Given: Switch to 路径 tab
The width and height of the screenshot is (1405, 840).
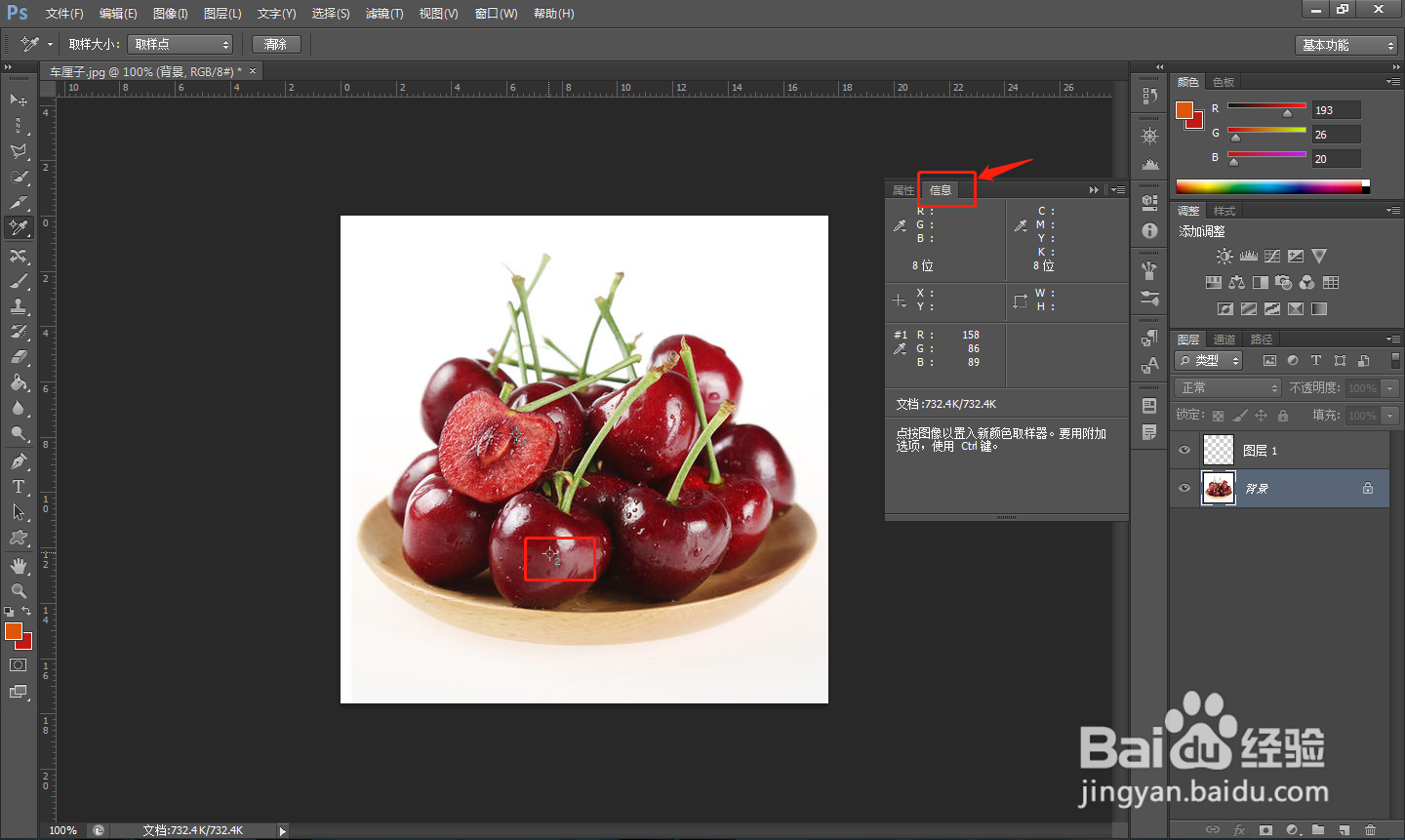Looking at the screenshot, I should point(1262,340).
